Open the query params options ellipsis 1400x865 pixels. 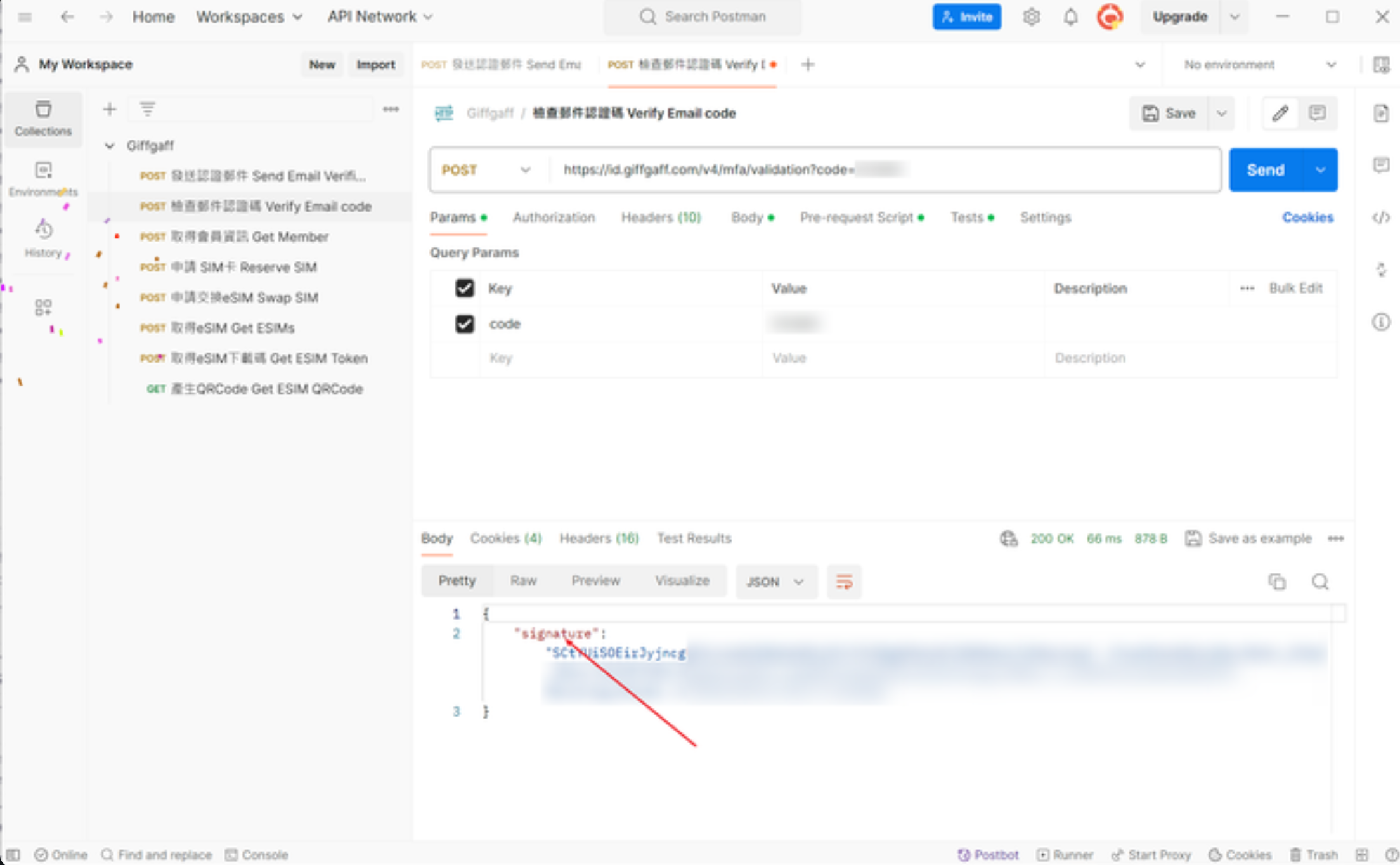click(1247, 289)
